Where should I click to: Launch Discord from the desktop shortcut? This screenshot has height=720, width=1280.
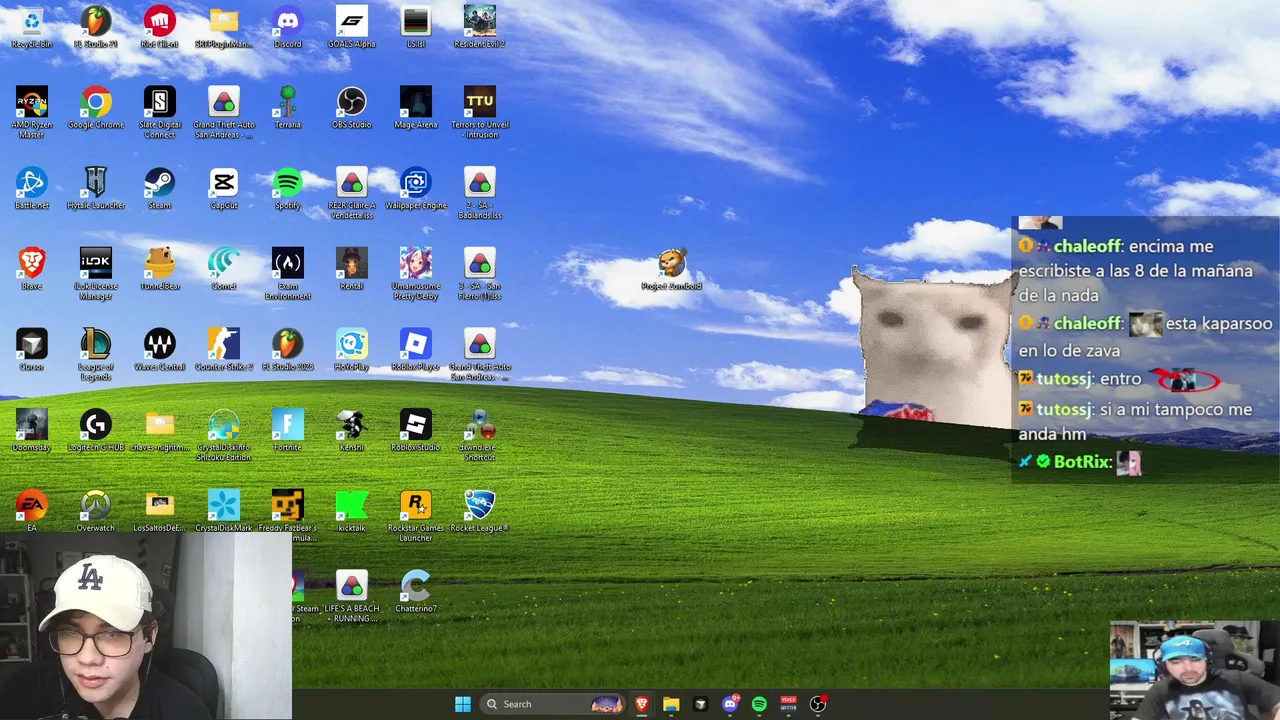click(288, 27)
